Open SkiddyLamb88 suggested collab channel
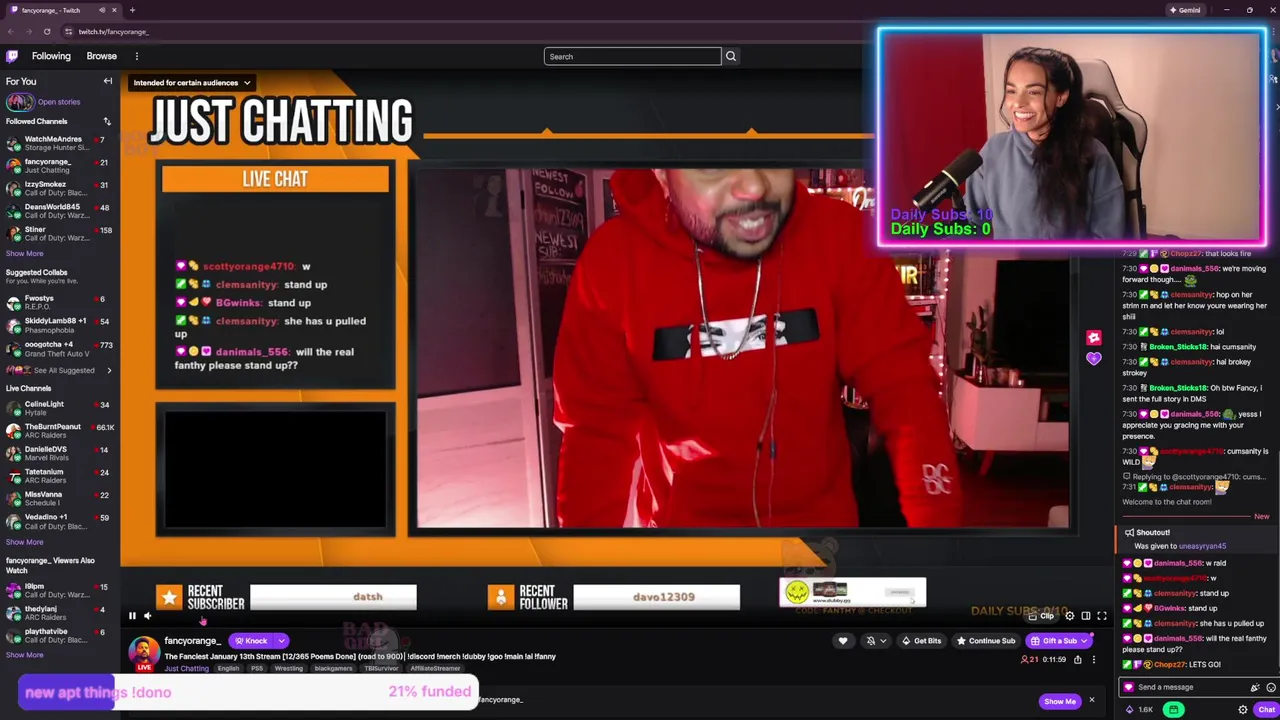The width and height of the screenshot is (1280, 720). click(x=58, y=325)
